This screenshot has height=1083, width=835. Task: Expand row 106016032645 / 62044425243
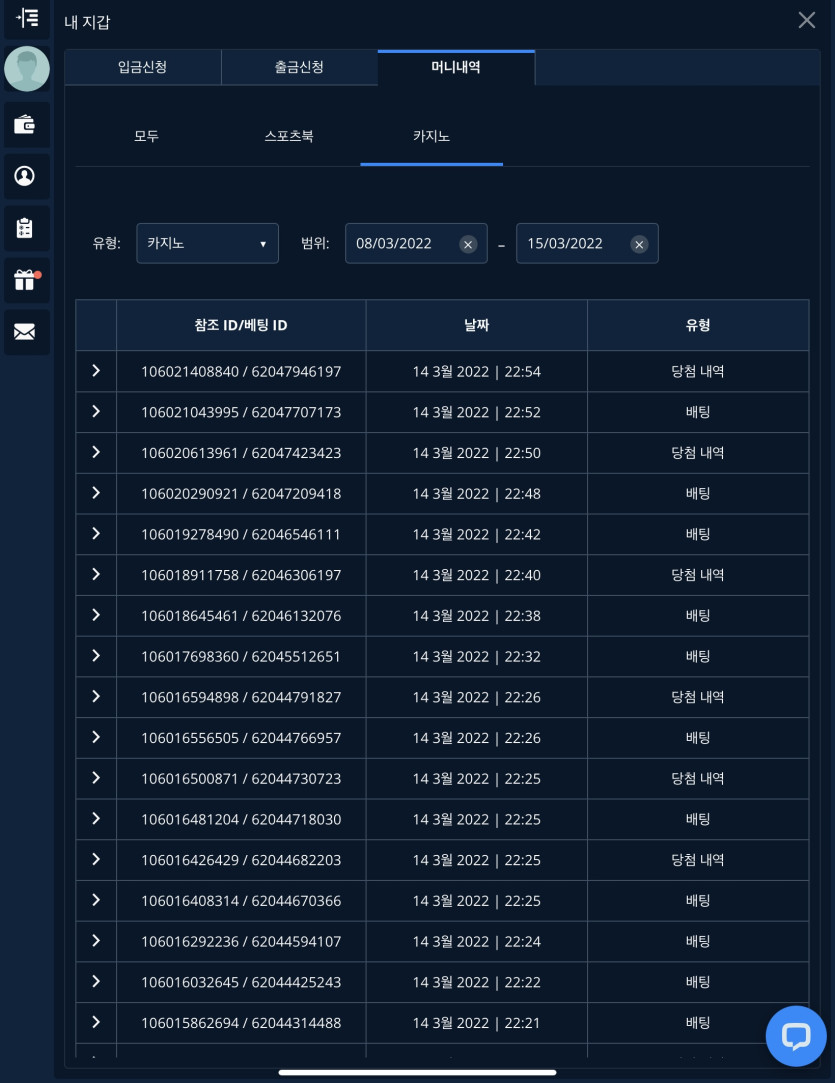(x=96, y=982)
